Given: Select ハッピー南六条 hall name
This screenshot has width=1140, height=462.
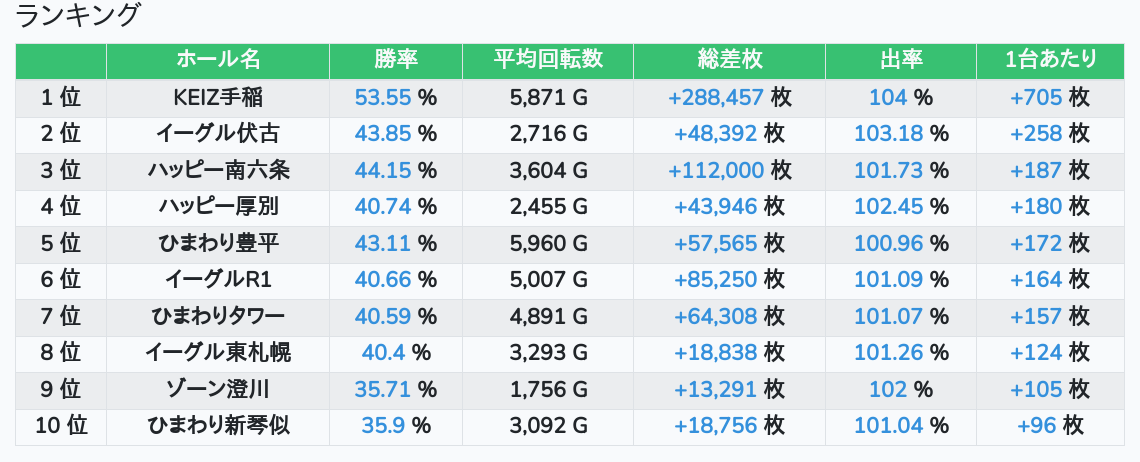Looking at the screenshot, I should (218, 171).
